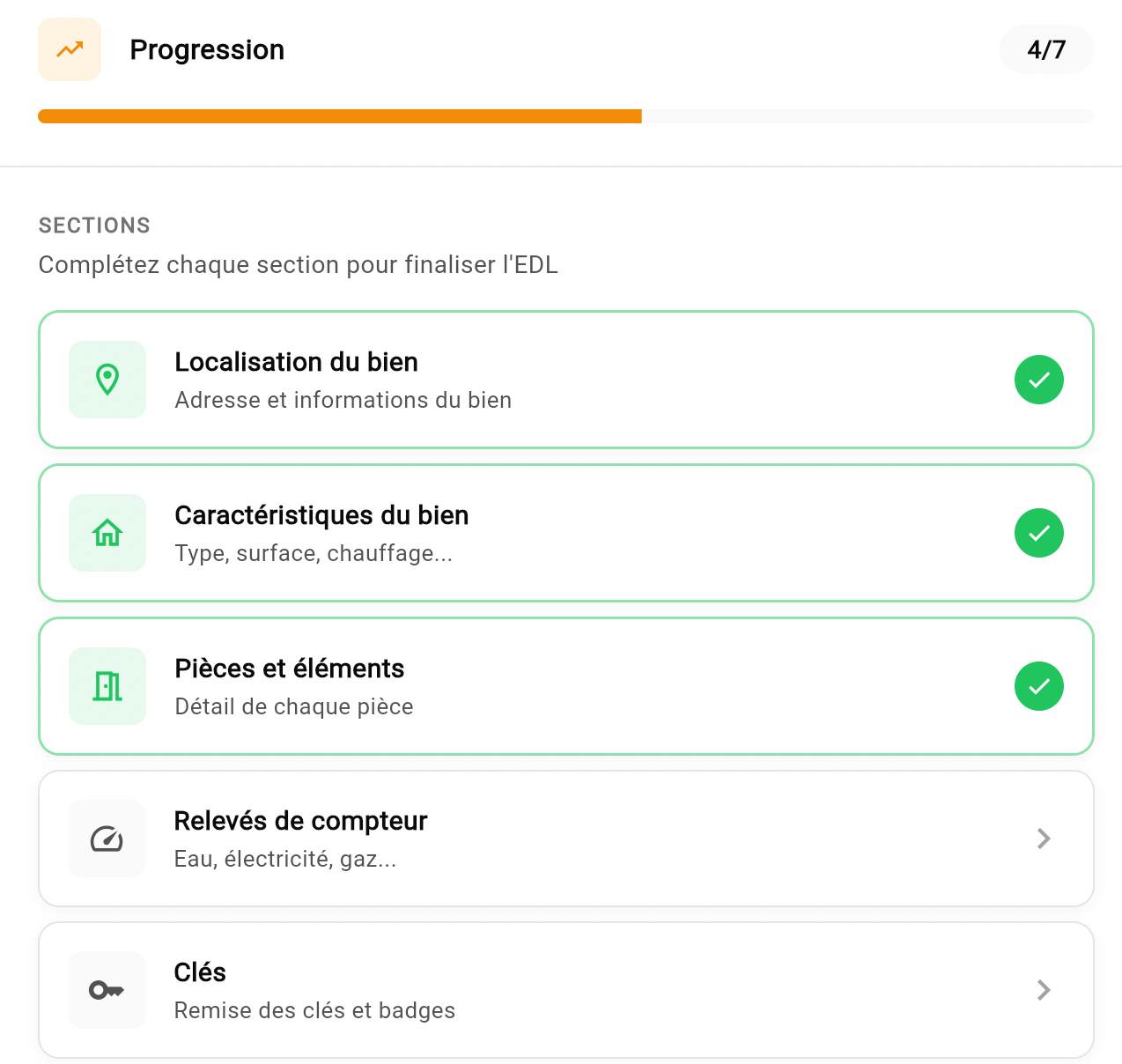Image resolution: width=1122 pixels, height=1064 pixels.
Task: Click the 4/7 progress counter badge
Action: [x=1046, y=49]
